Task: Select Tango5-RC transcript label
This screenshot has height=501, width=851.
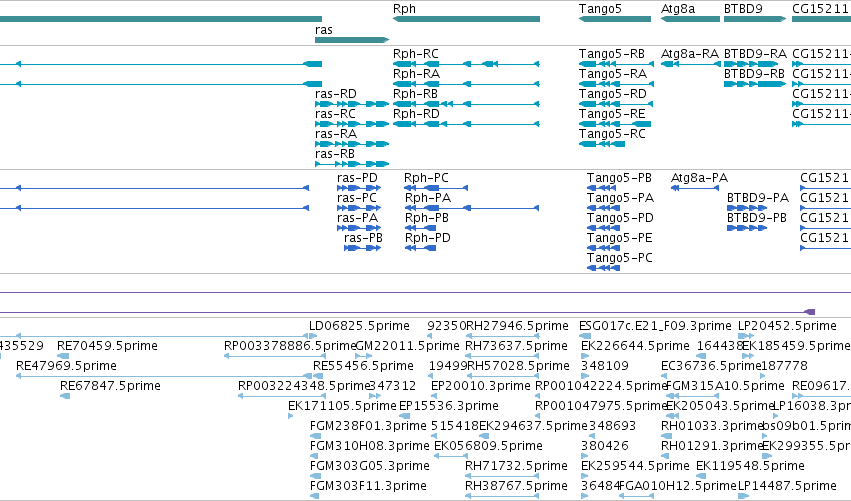Action: tap(612, 134)
